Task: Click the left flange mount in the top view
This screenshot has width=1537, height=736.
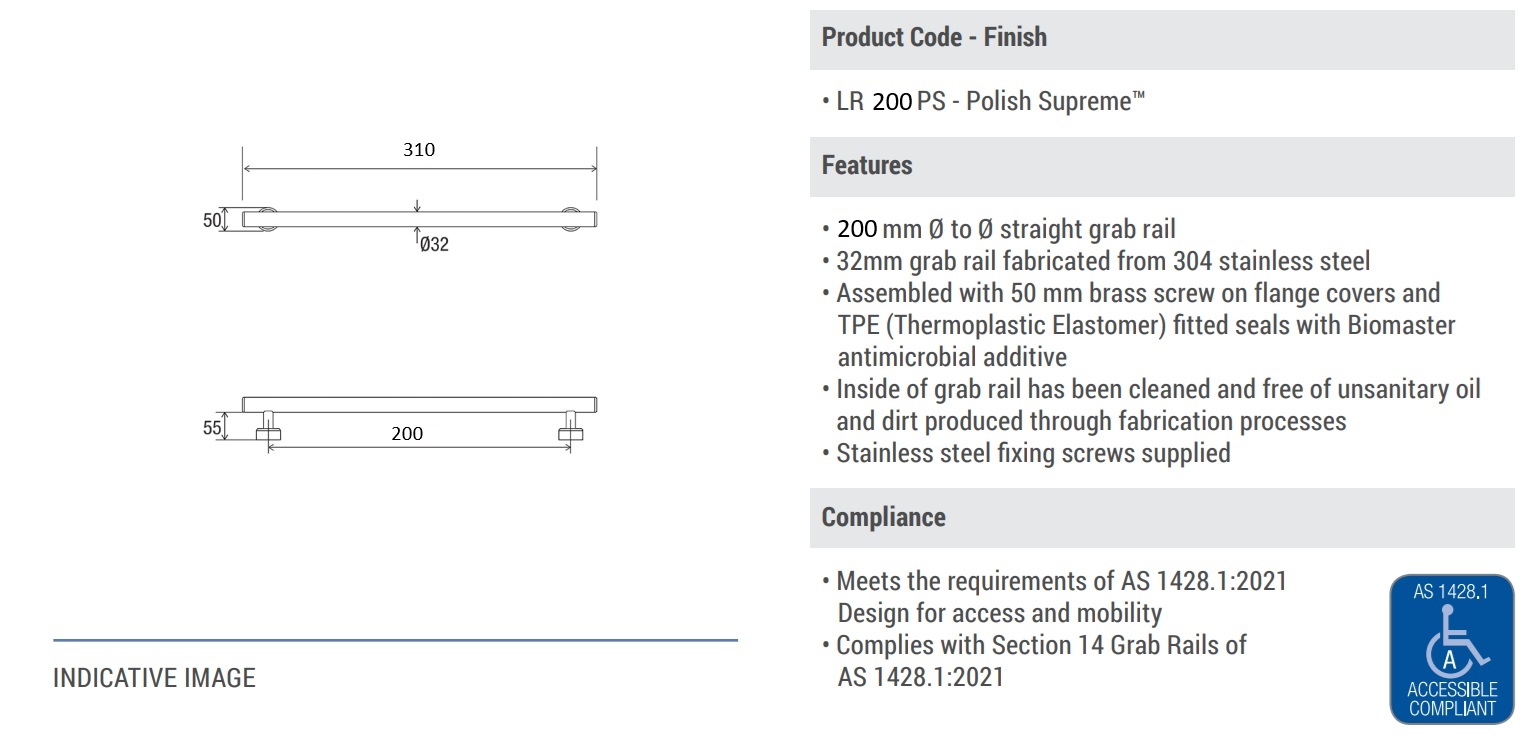Action: 267,220
